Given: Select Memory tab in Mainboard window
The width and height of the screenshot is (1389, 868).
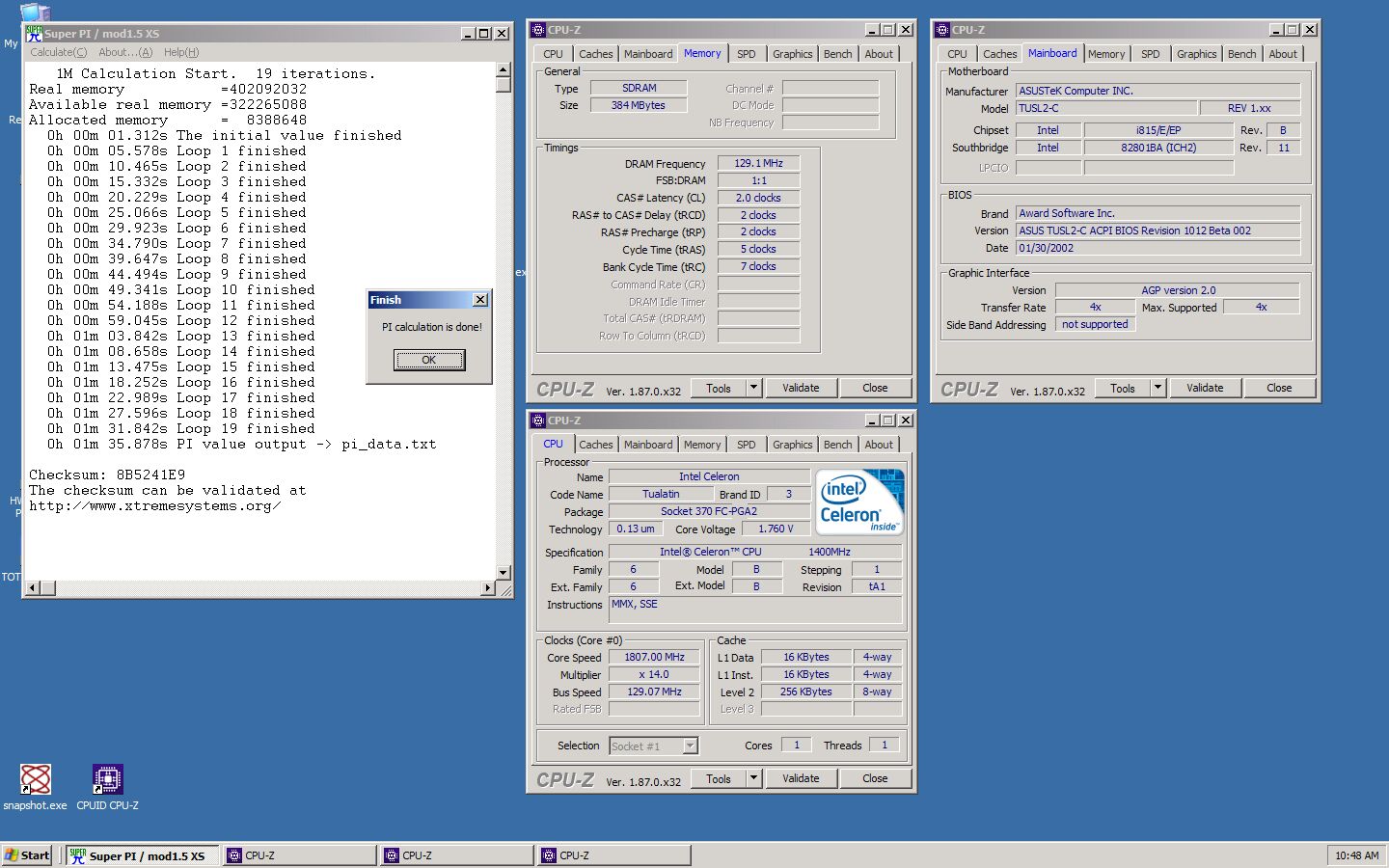Looking at the screenshot, I should [1106, 54].
